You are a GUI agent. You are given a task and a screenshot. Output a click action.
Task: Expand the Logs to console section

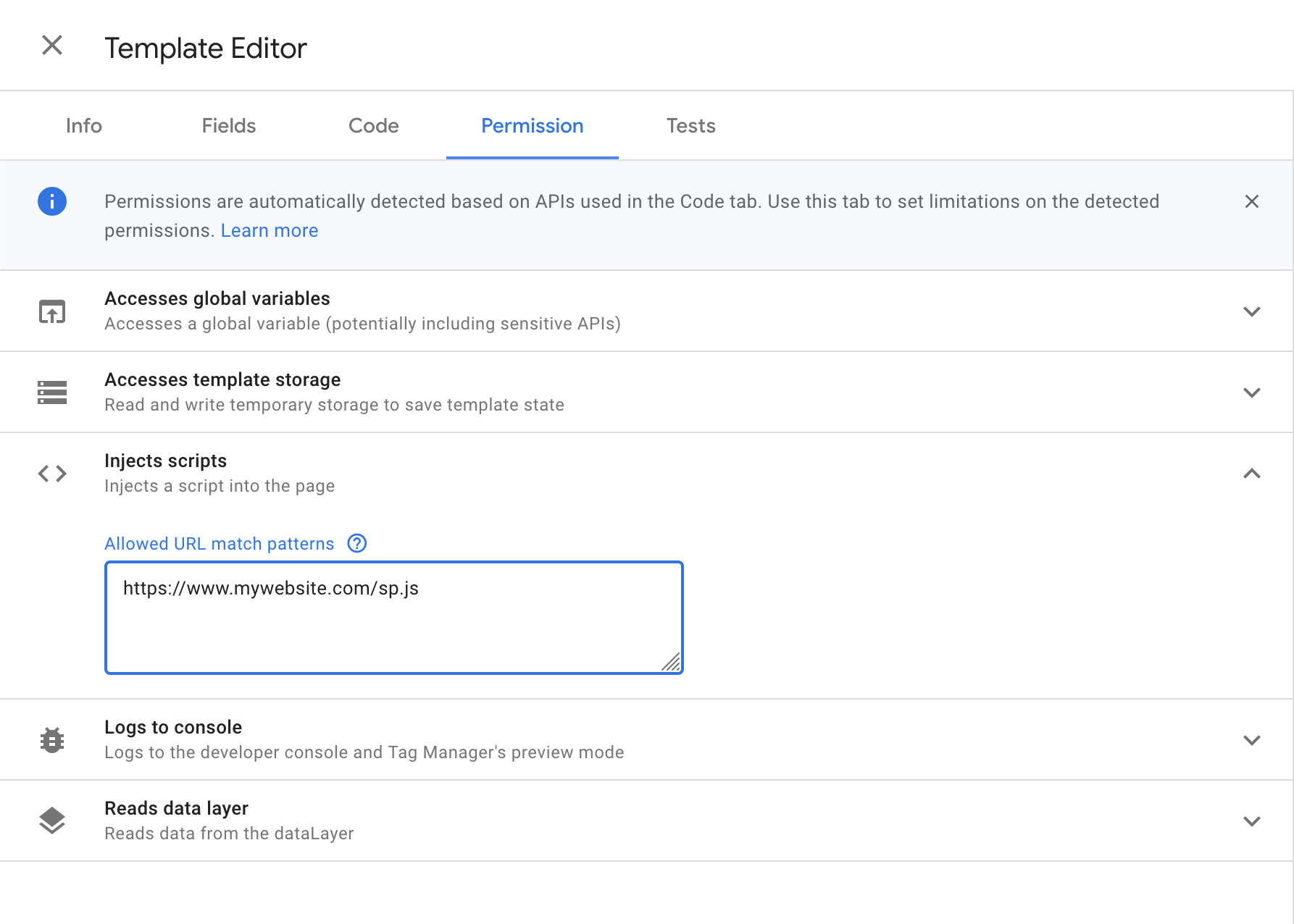1252,740
